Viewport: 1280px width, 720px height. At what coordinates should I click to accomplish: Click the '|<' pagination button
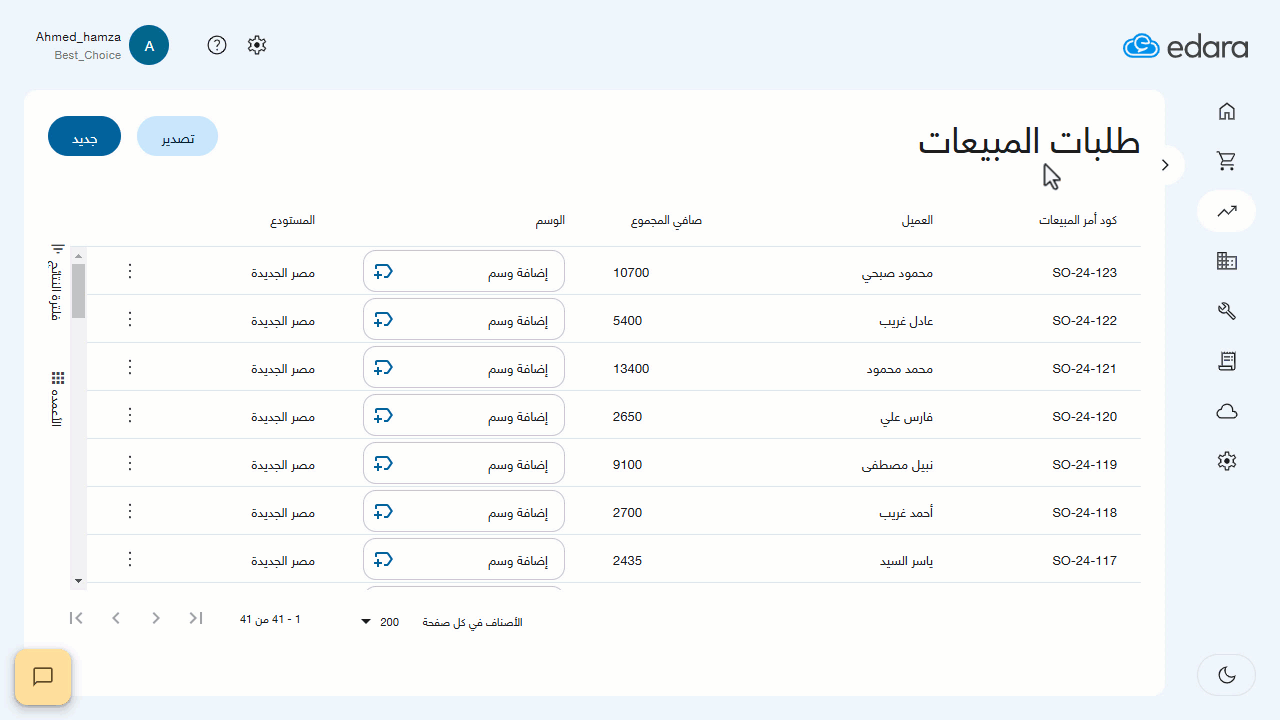(x=76, y=618)
